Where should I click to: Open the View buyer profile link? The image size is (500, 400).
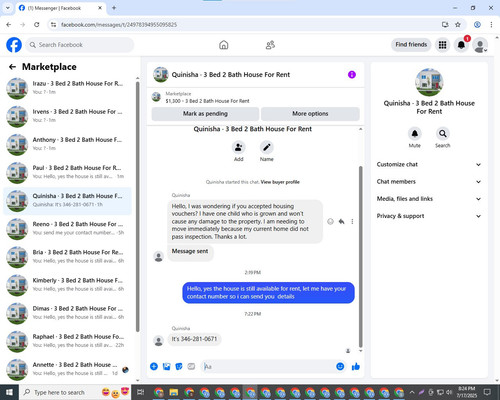[280, 182]
